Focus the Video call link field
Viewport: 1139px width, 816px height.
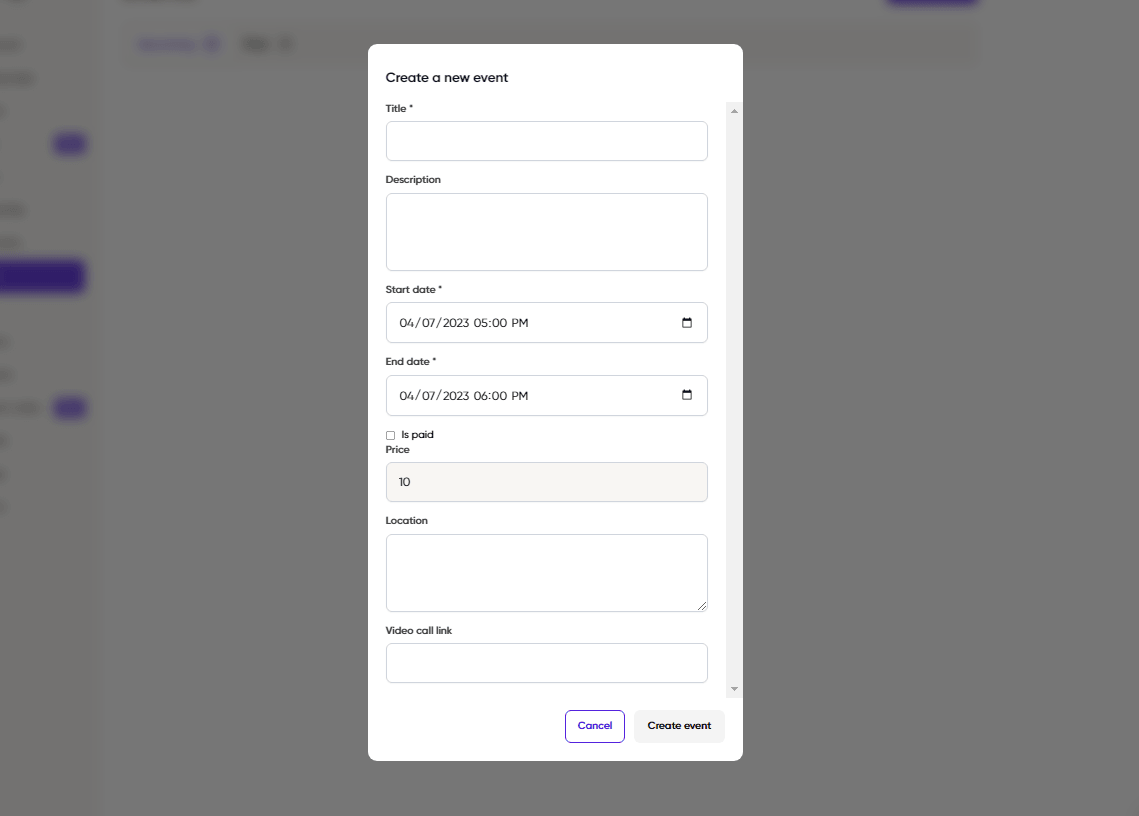coord(546,663)
